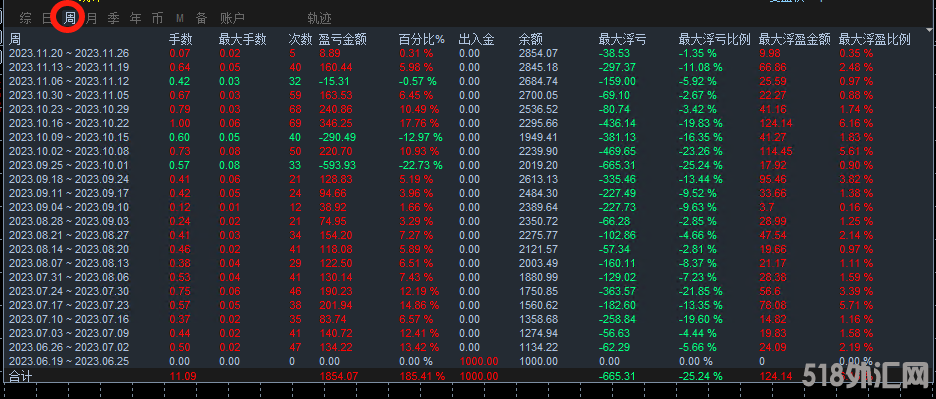
Task: Open the 备 notes tab
Action: tap(202, 19)
